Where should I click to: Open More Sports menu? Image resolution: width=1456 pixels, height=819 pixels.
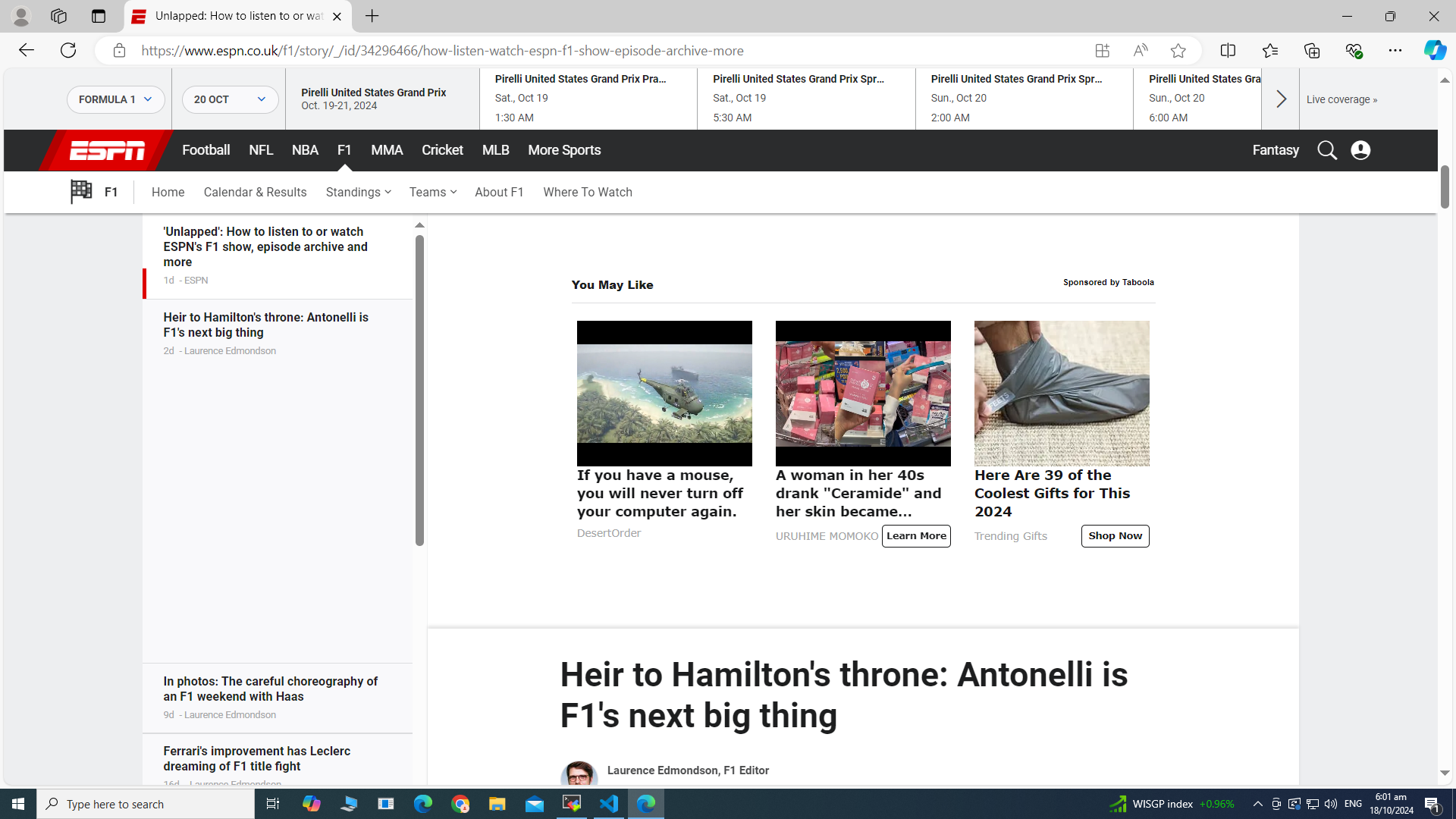(564, 150)
